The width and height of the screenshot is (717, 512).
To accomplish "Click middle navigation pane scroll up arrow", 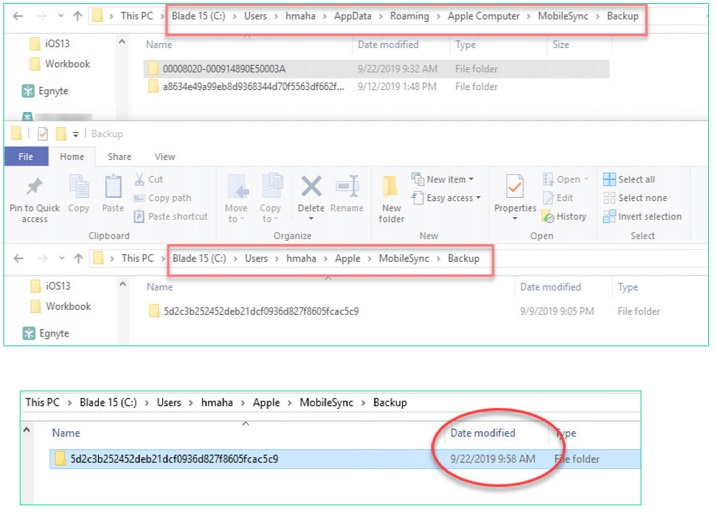I will tap(123, 284).
